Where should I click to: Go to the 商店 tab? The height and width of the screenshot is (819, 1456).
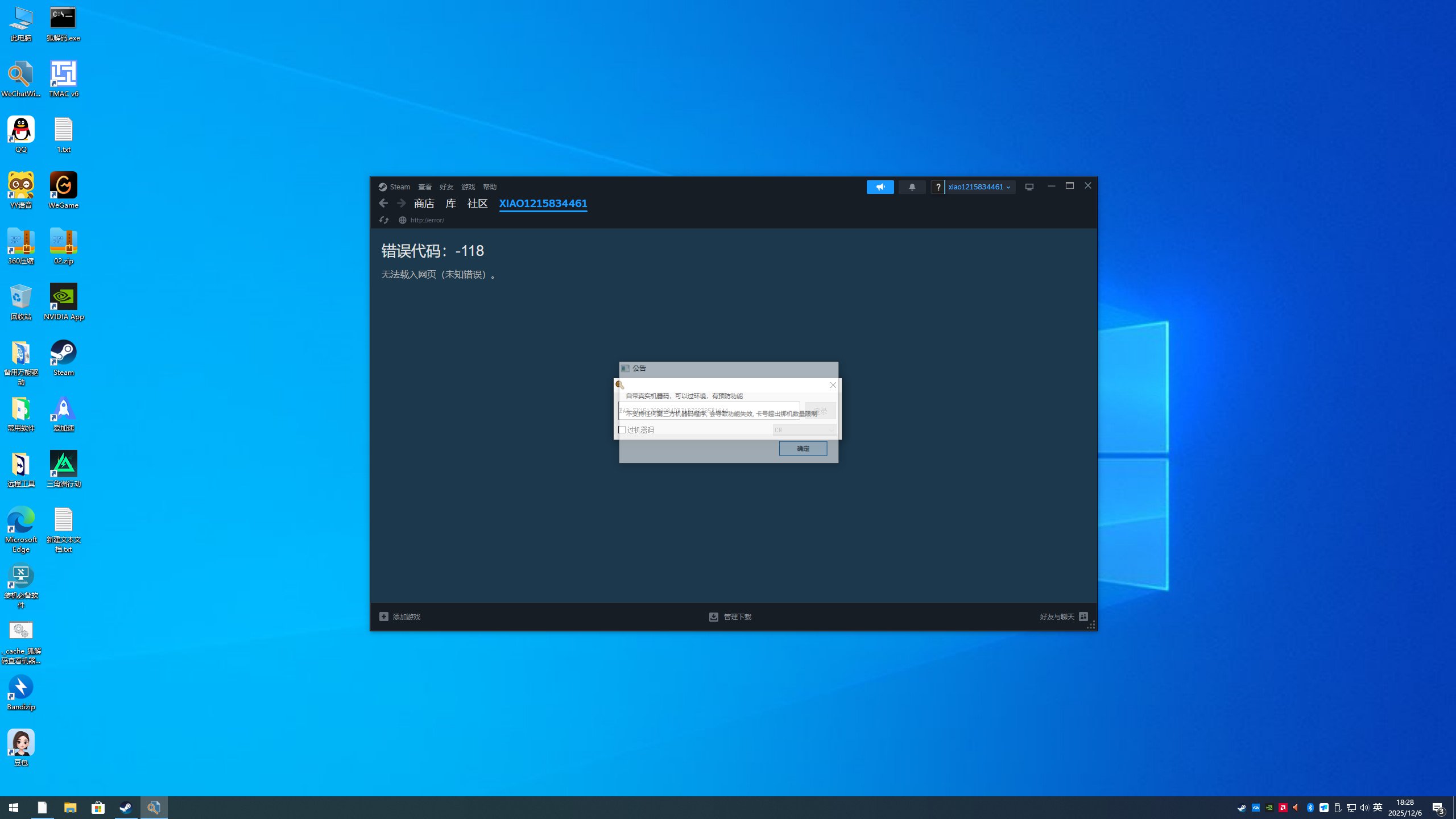[424, 204]
